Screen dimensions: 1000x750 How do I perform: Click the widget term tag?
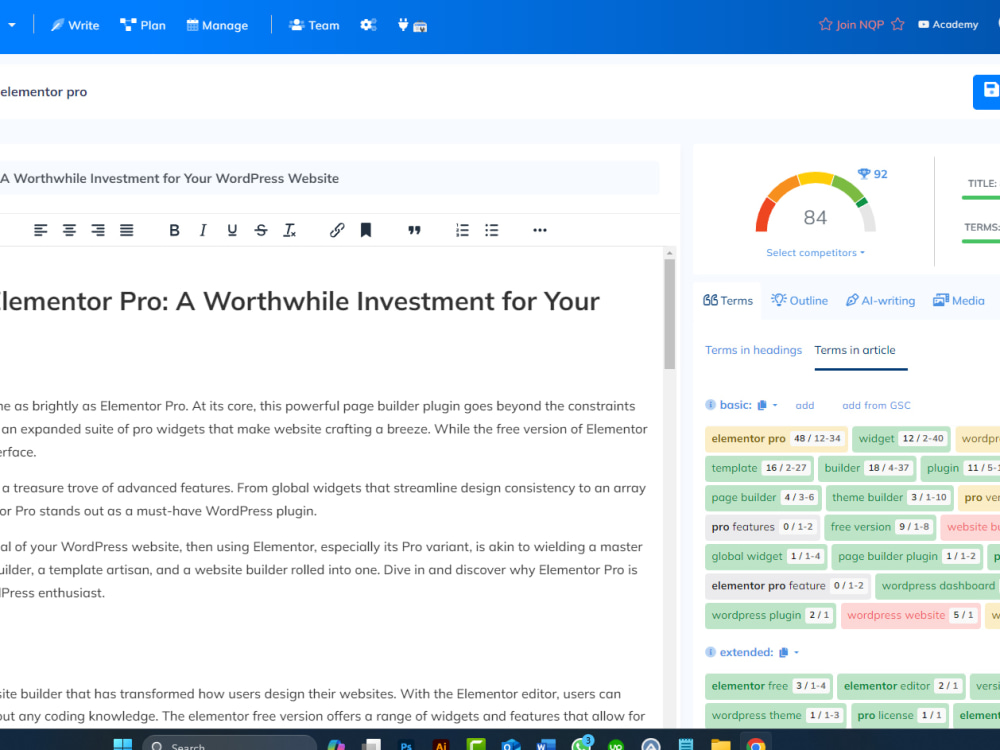(901, 439)
